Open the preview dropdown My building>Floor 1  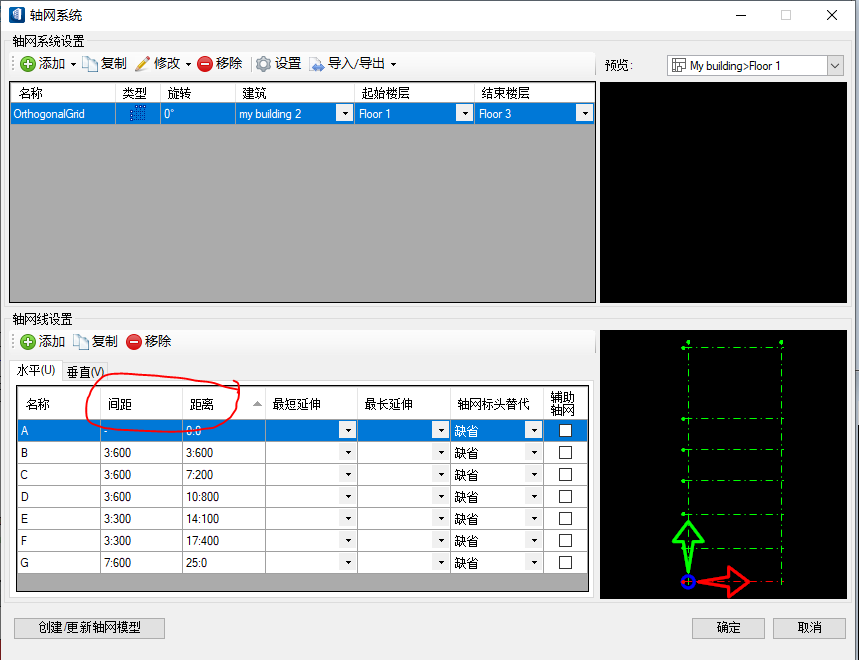click(x=834, y=66)
